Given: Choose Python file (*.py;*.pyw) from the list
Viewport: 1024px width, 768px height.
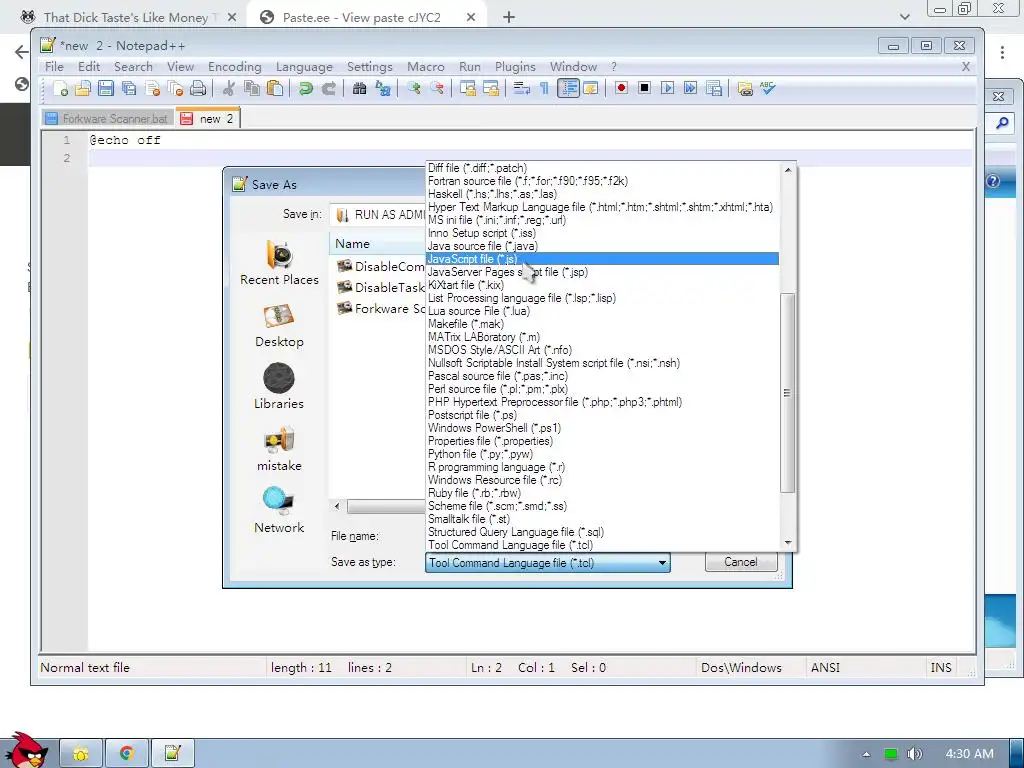Looking at the screenshot, I should click(601, 454).
